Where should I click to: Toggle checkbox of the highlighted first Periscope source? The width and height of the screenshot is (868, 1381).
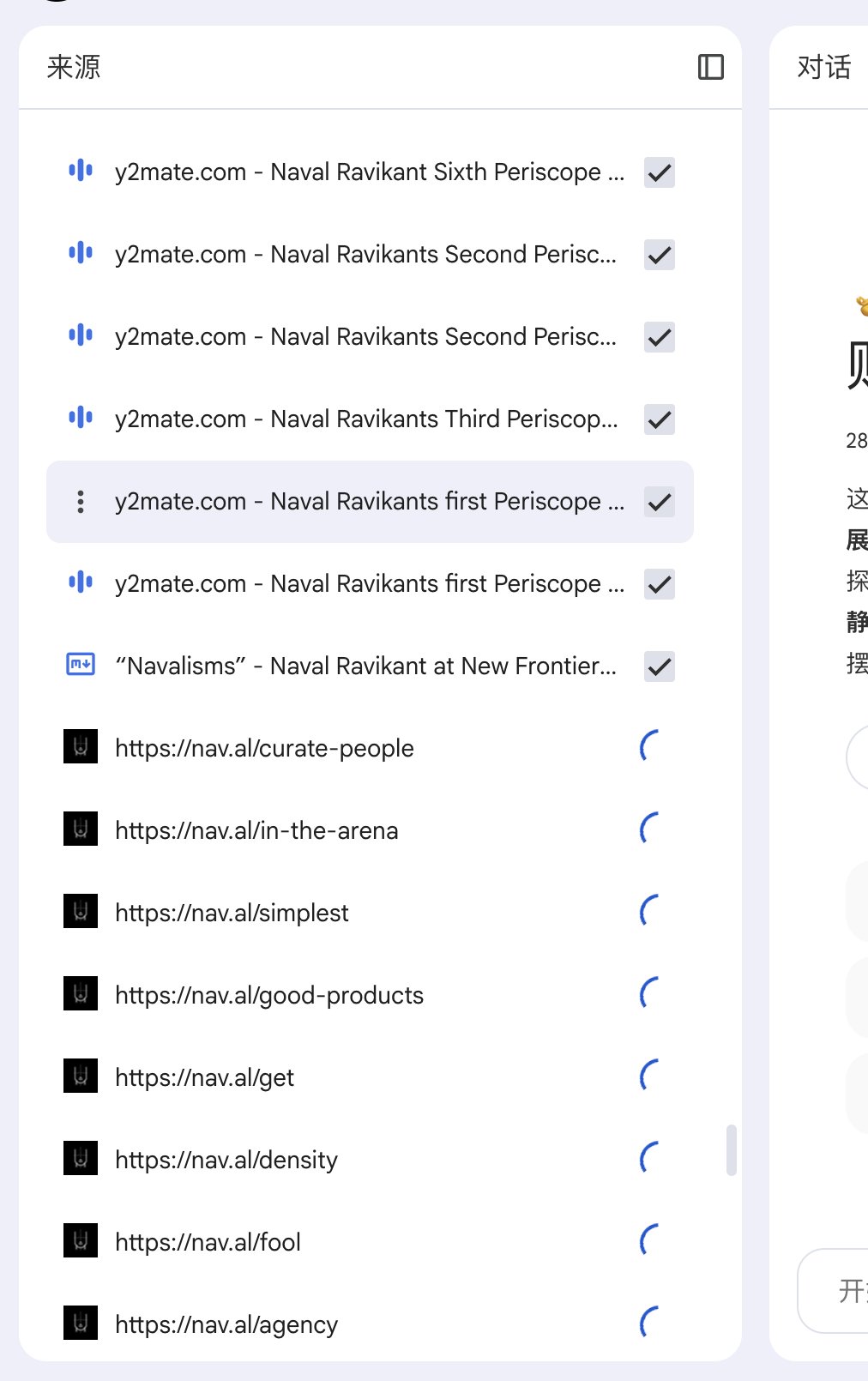660,502
